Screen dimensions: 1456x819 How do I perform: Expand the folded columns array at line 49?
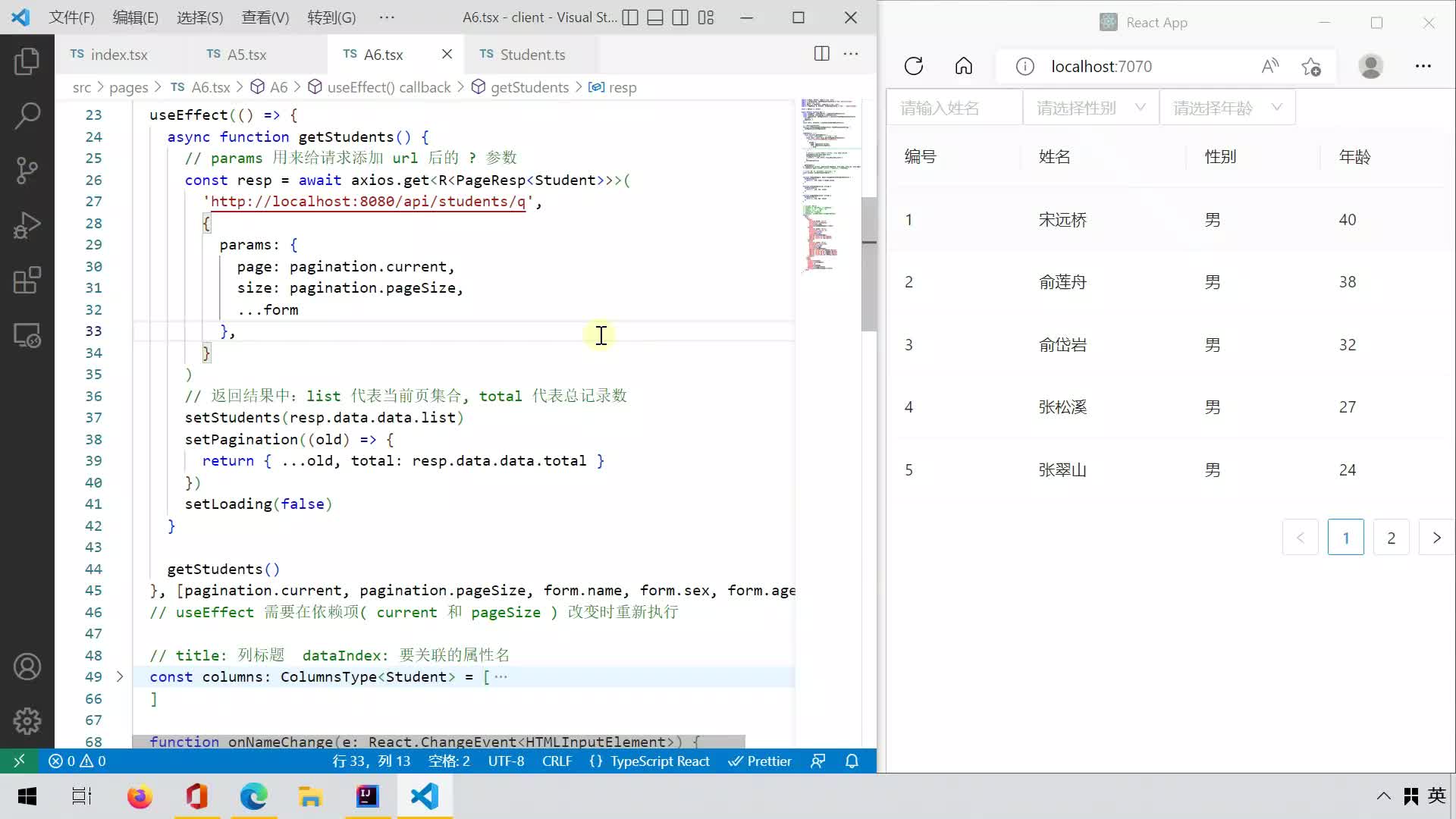119,676
